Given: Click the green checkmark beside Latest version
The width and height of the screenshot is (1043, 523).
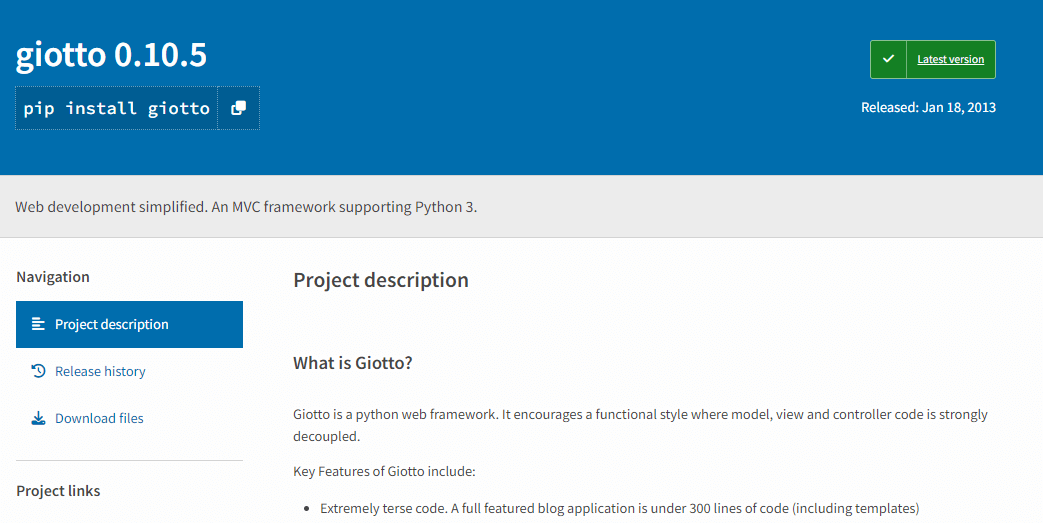Looking at the screenshot, I should 888,60.
